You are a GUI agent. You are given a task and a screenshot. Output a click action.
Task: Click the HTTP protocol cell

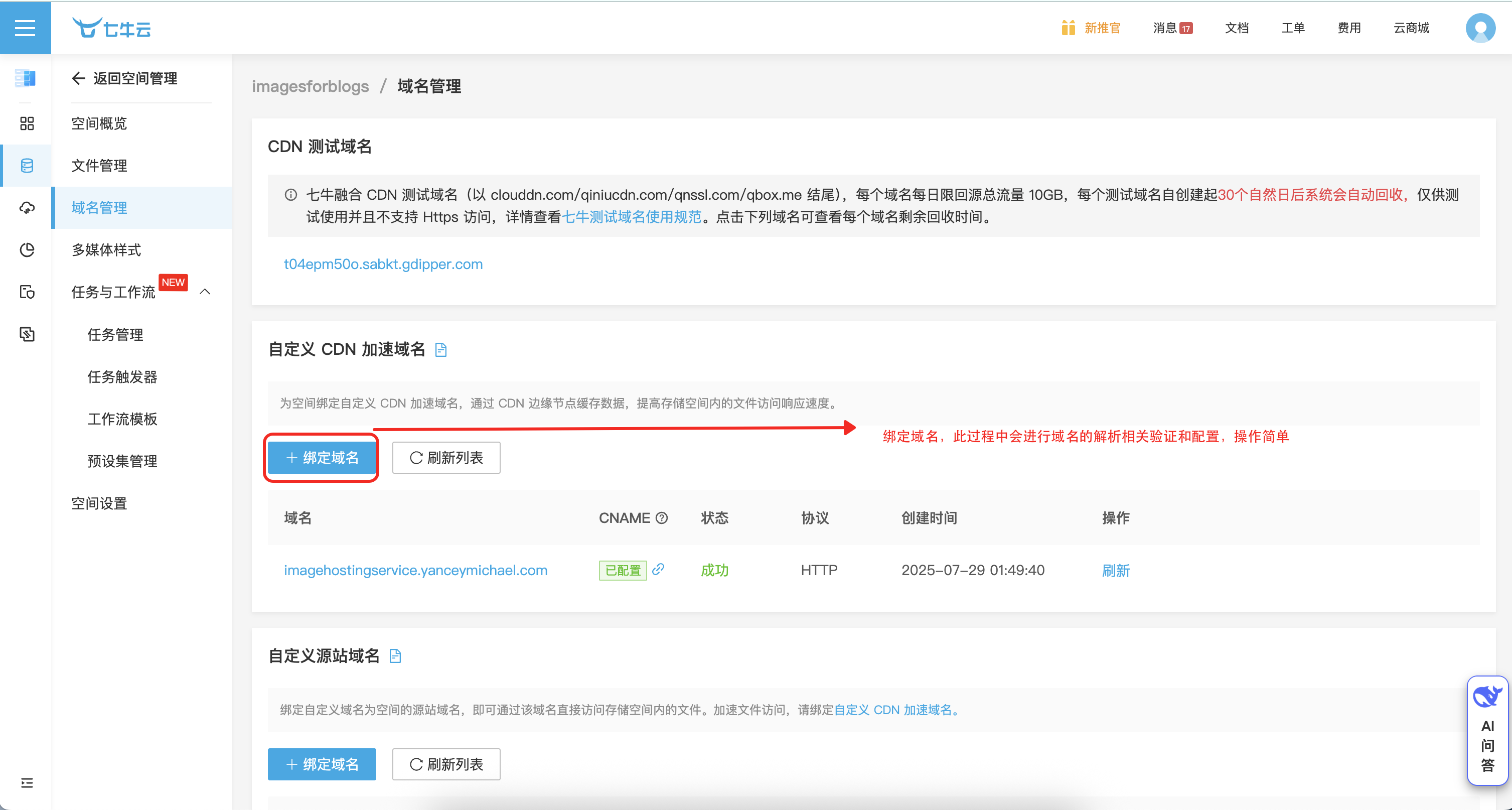(x=819, y=570)
